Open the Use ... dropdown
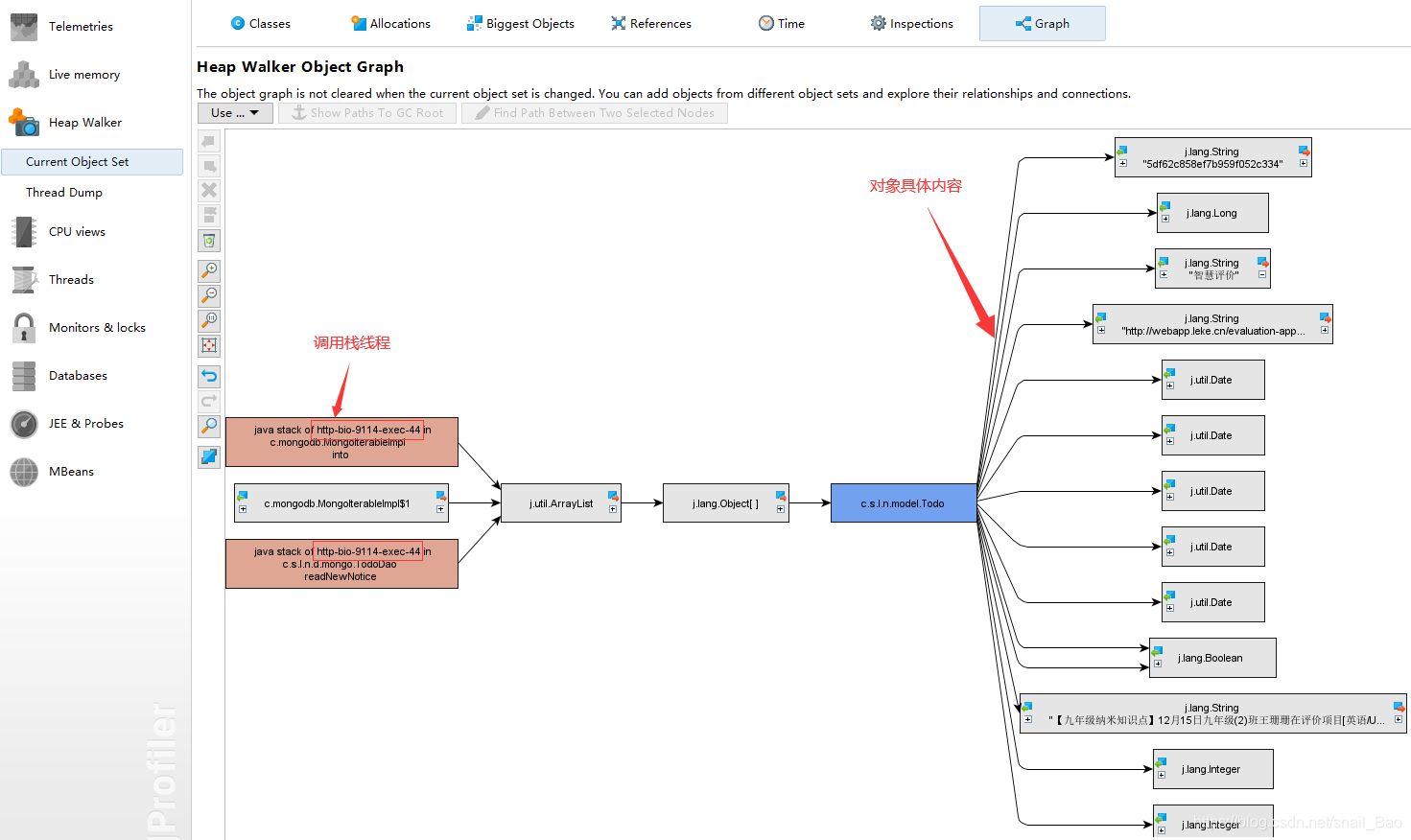This screenshot has height=840, width=1411. coord(235,113)
